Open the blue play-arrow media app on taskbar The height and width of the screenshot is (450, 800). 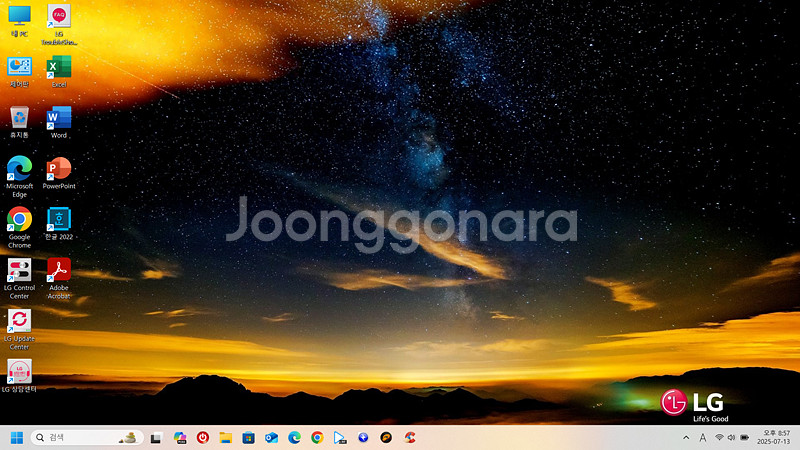[340, 438]
